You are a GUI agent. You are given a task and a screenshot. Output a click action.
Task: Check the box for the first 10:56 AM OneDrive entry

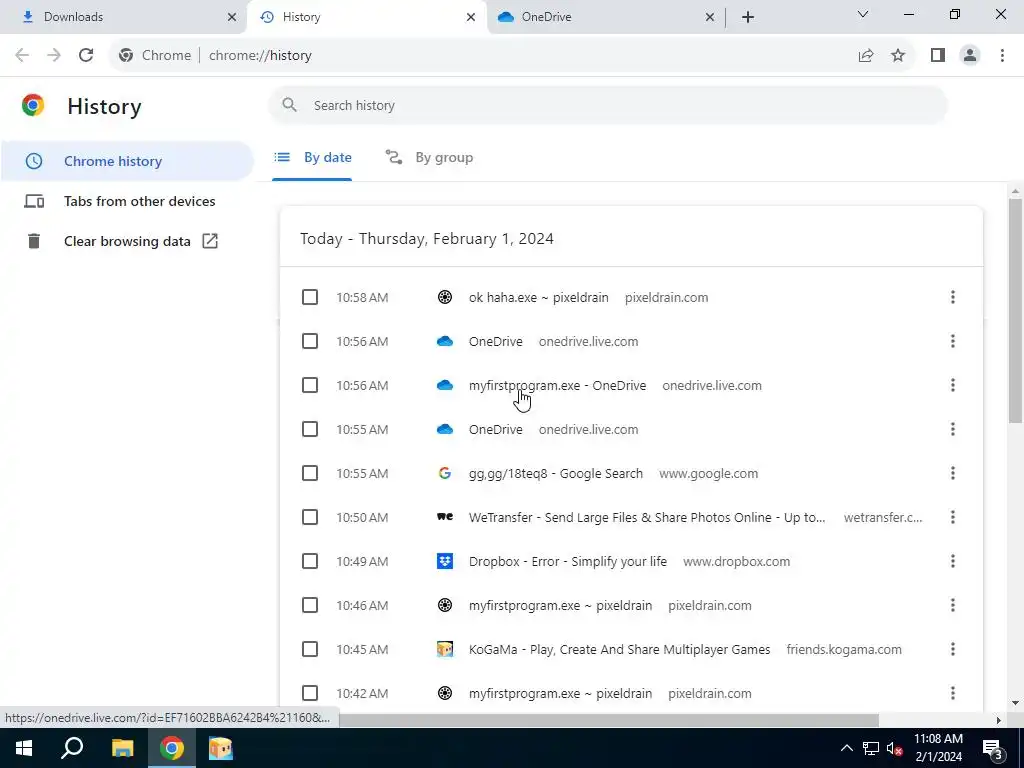[x=310, y=341]
